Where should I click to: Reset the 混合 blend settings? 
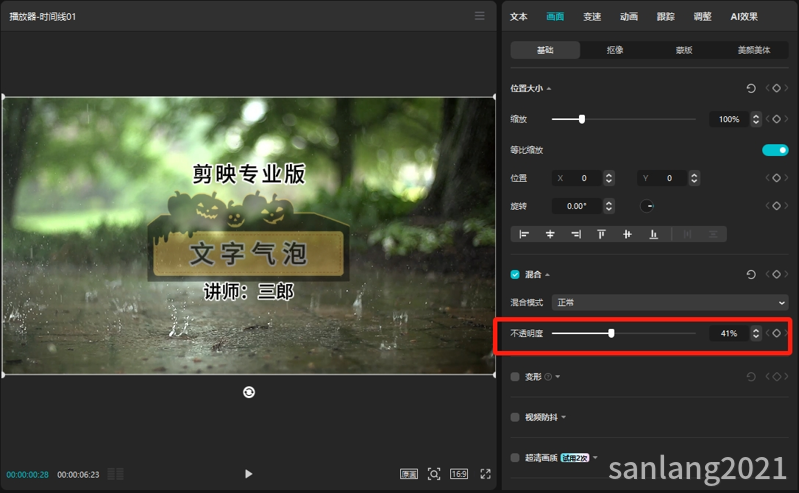click(751, 274)
